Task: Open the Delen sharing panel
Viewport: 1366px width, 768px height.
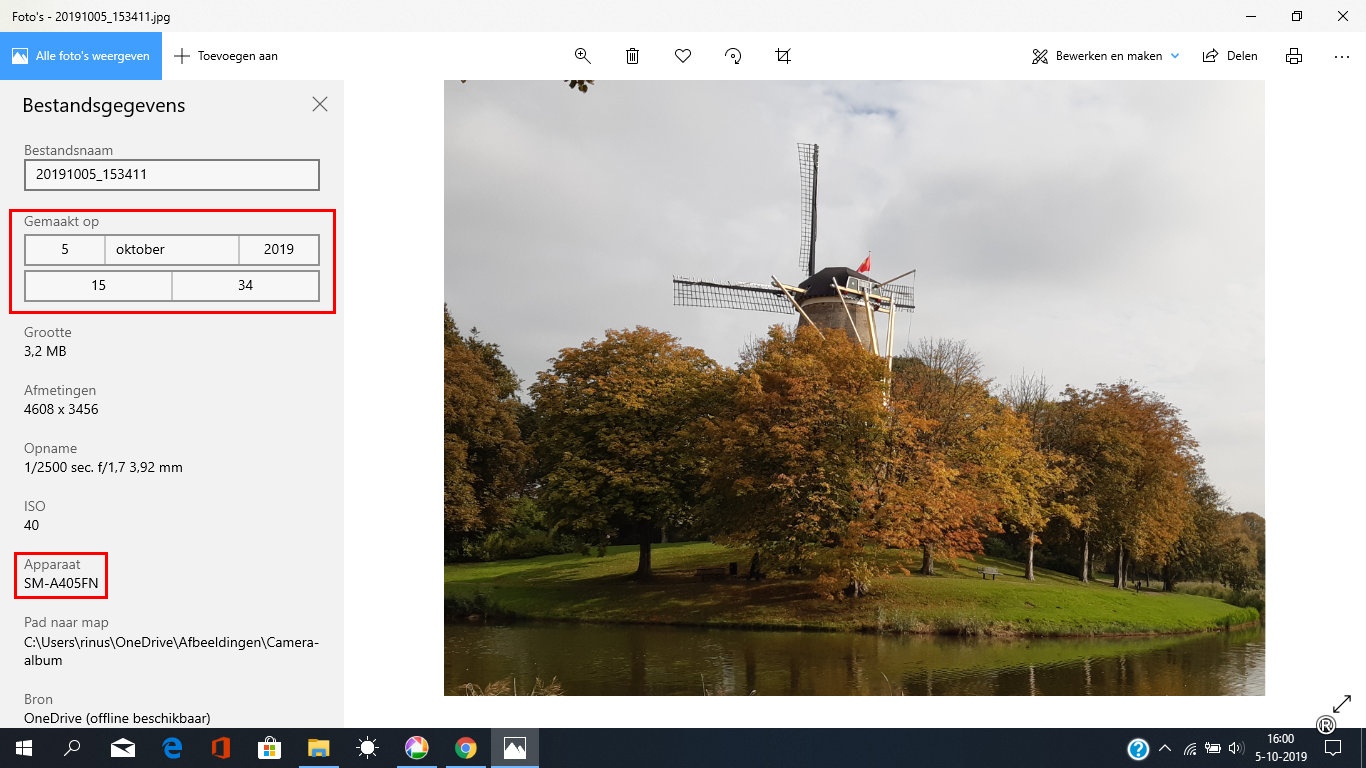Action: coord(1229,56)
